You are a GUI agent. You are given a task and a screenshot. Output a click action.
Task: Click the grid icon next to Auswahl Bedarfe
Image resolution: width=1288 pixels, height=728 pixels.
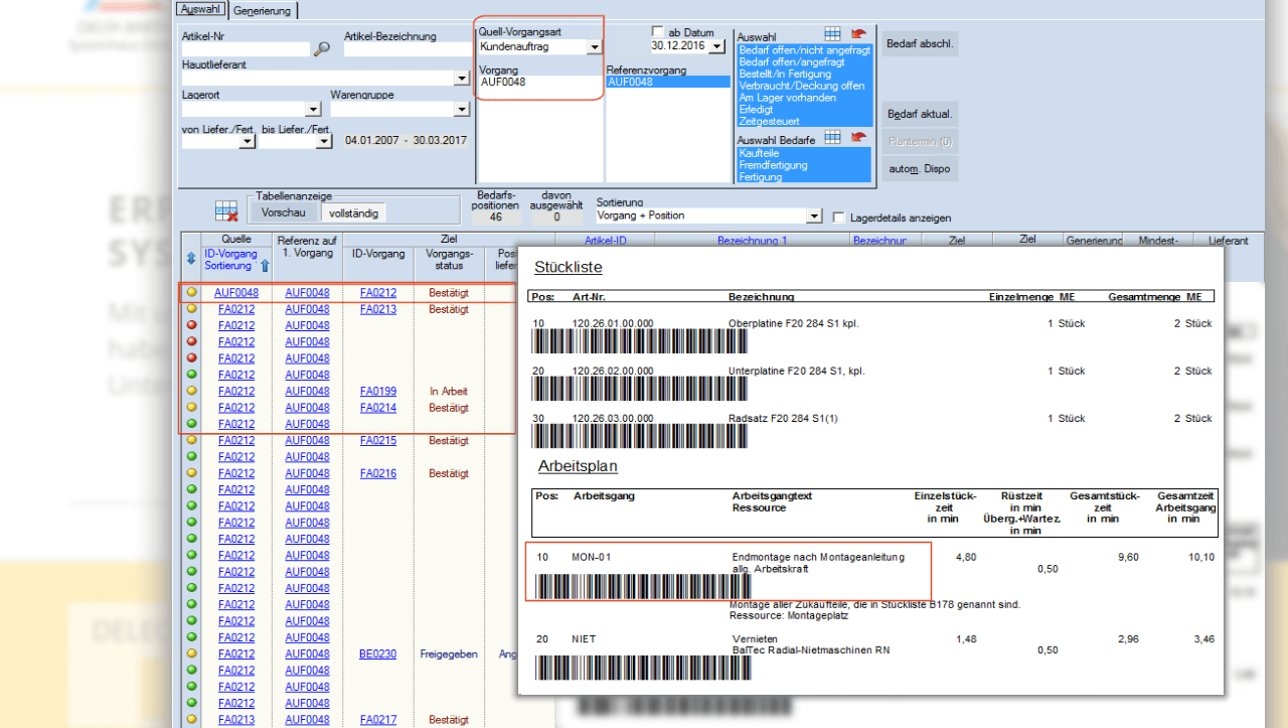coord(832,138)
